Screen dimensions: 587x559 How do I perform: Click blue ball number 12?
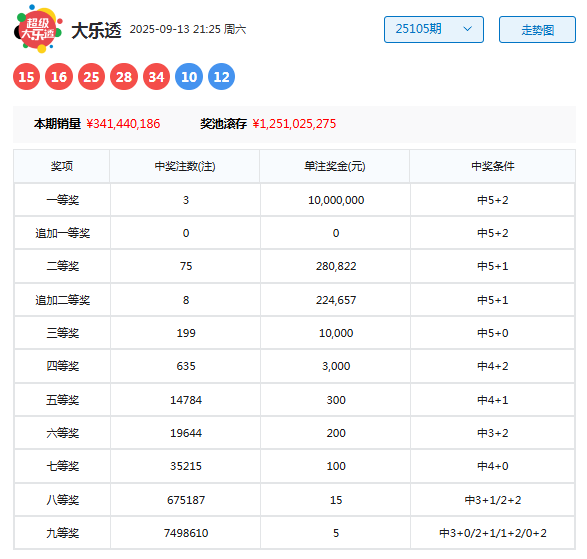pyautogui.click(x=222, y=77)
